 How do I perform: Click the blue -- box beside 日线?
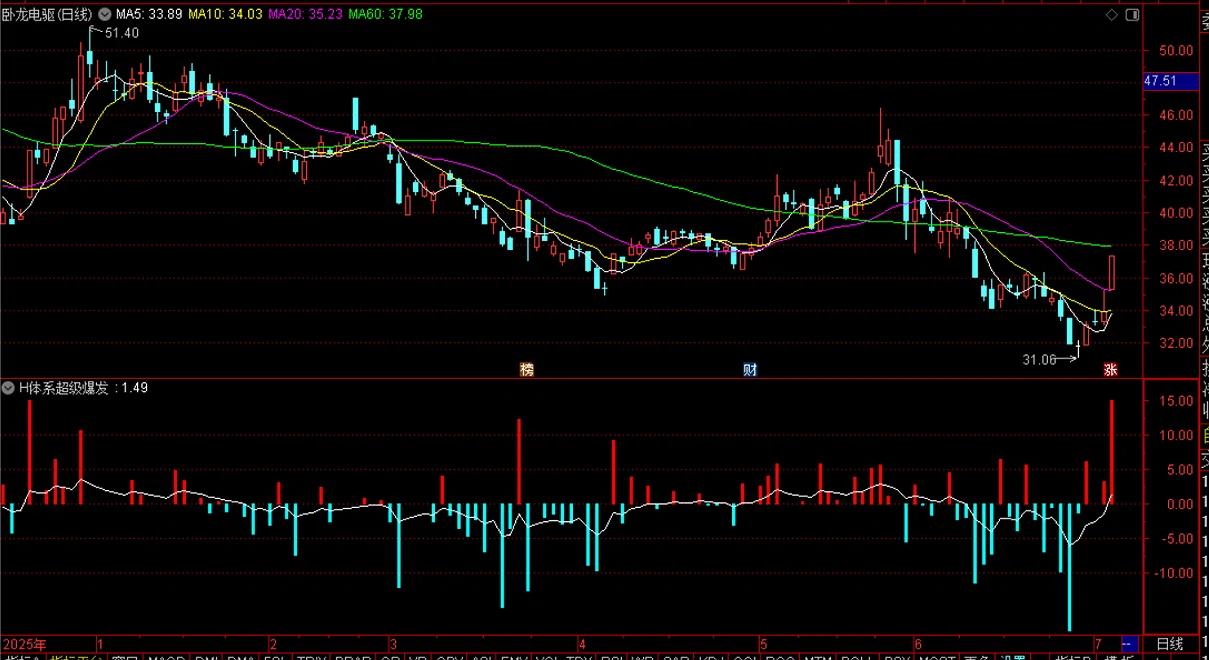pos(1130,643)
